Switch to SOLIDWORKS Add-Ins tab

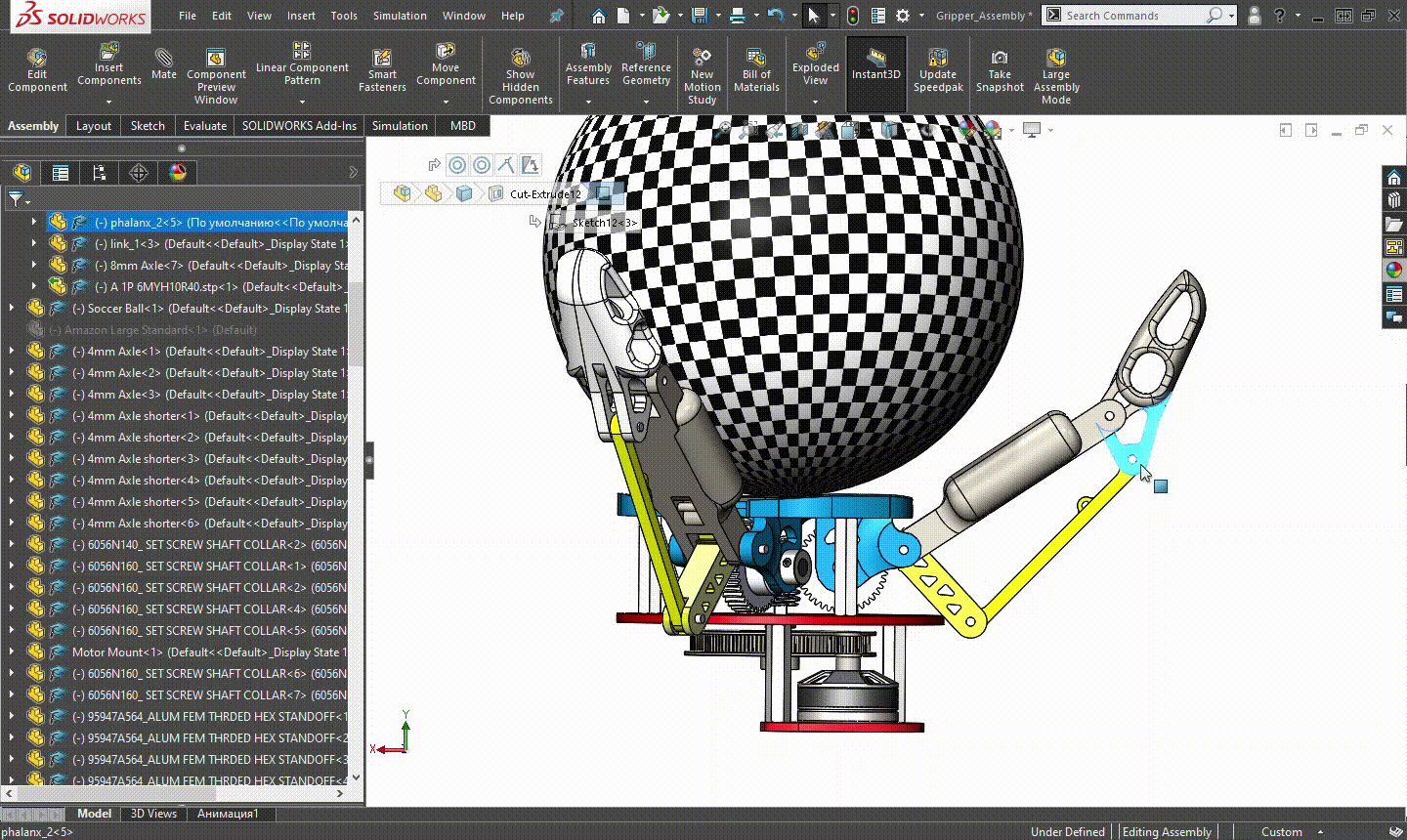pyautogui.click(x=299, y=125)
